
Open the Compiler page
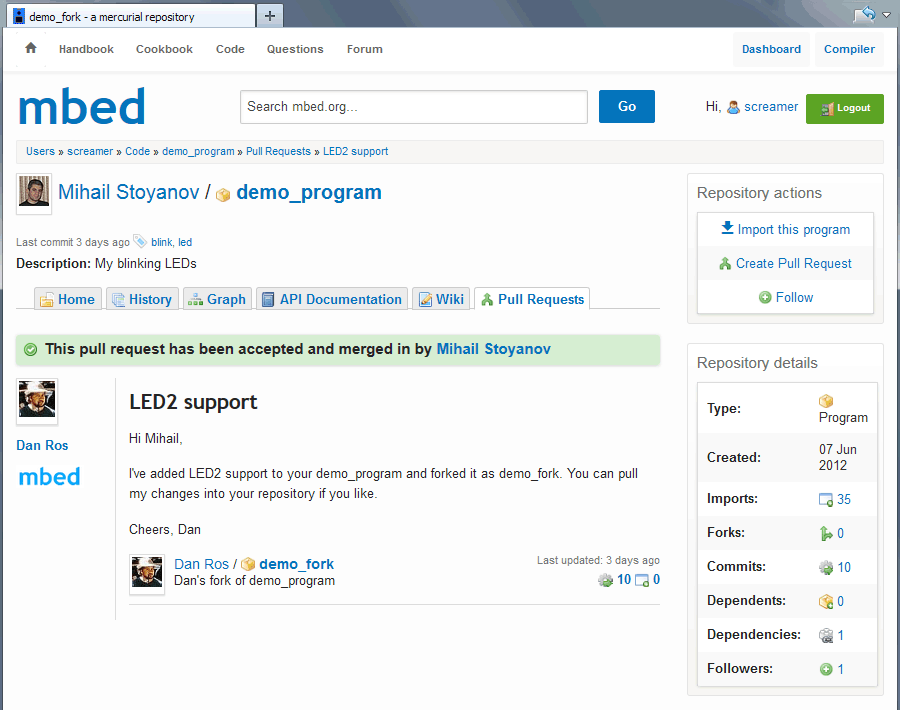[849, 49]
